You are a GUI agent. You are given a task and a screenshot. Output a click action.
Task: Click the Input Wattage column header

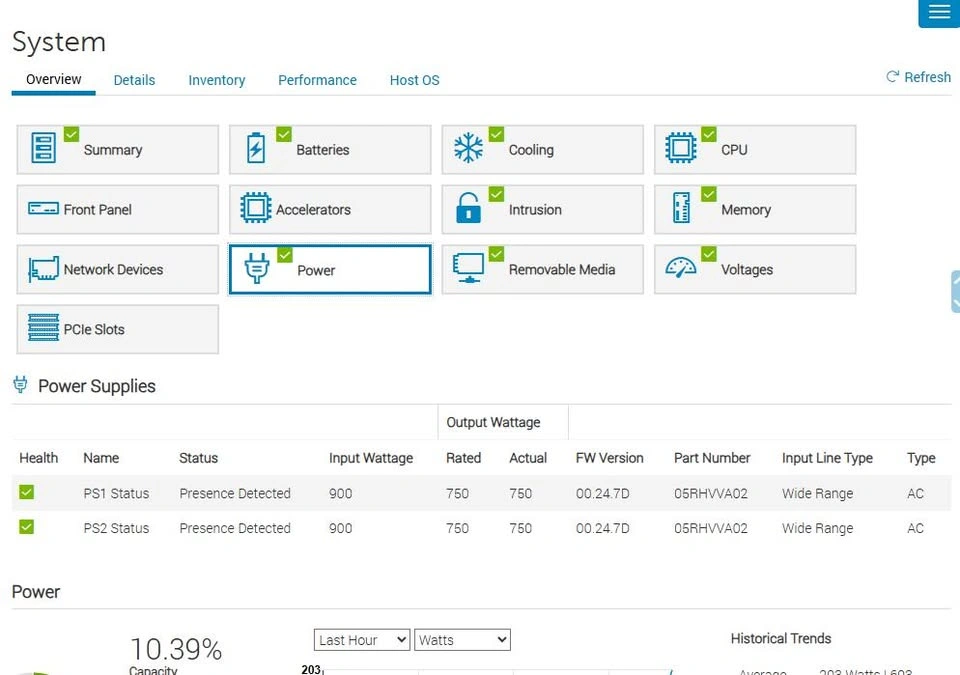coord(370,458)
